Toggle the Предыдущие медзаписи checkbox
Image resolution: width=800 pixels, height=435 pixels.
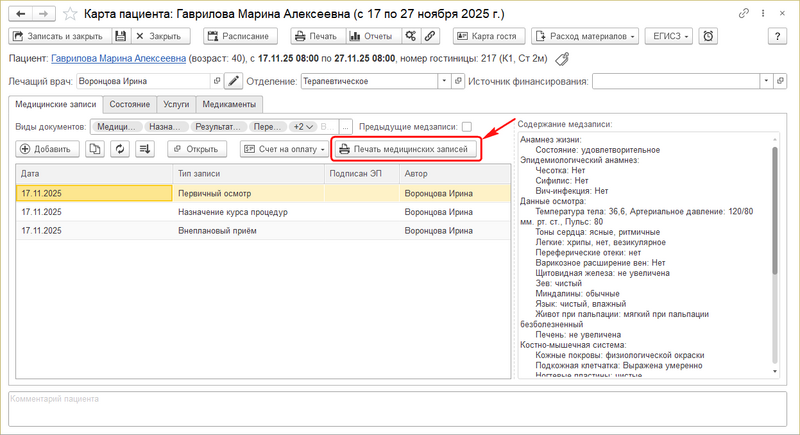(466, 126)
